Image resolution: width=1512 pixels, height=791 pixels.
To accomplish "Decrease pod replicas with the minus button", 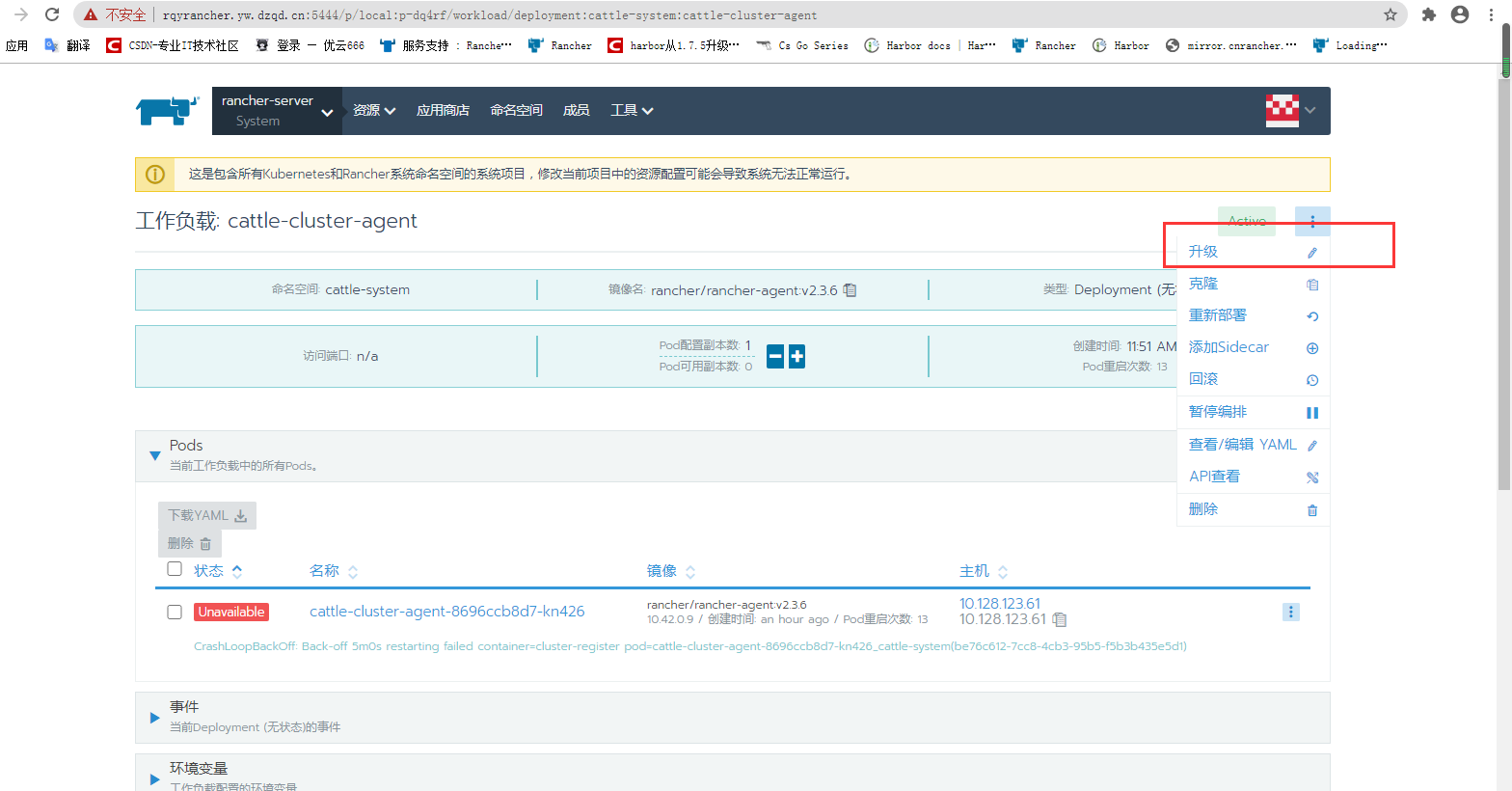I will pos(775,356).
